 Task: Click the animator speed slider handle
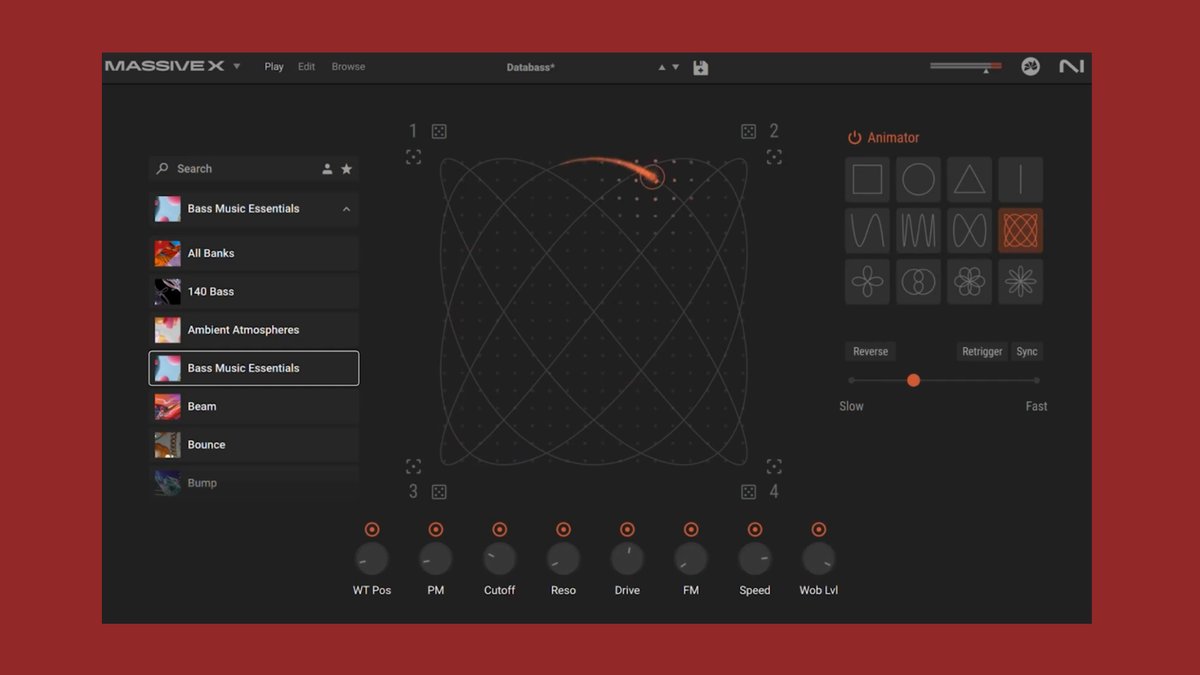point(913,380)
